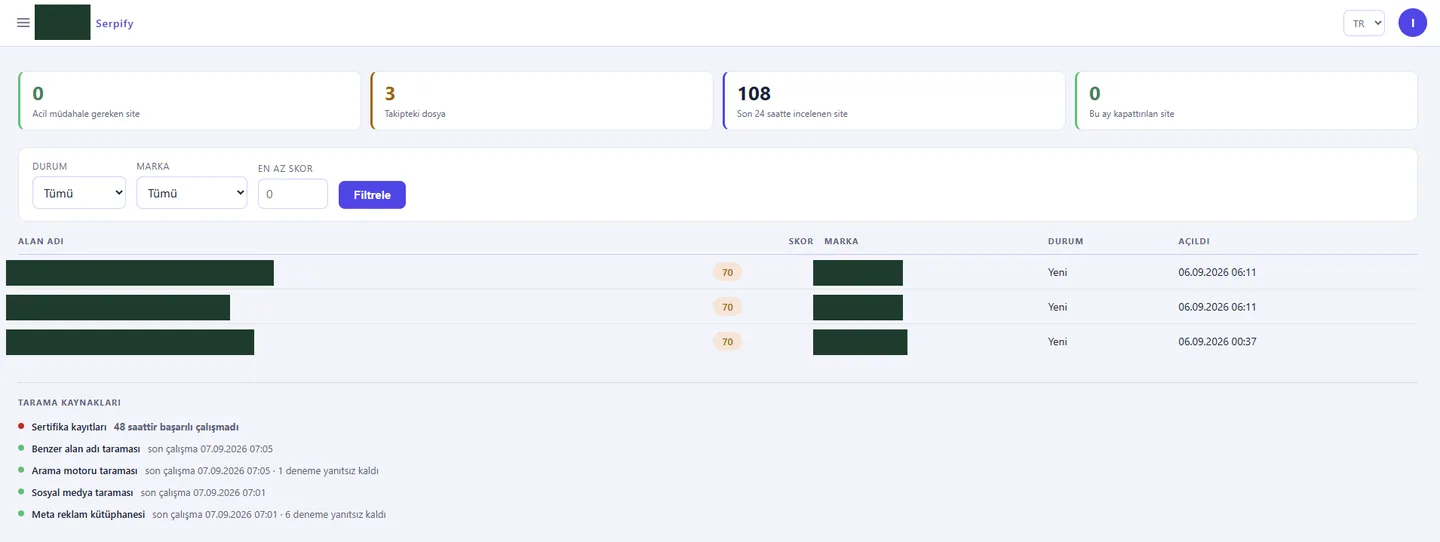
Task: Open the Bu ay kapattırılan site card
Action: pos(1246,101)
